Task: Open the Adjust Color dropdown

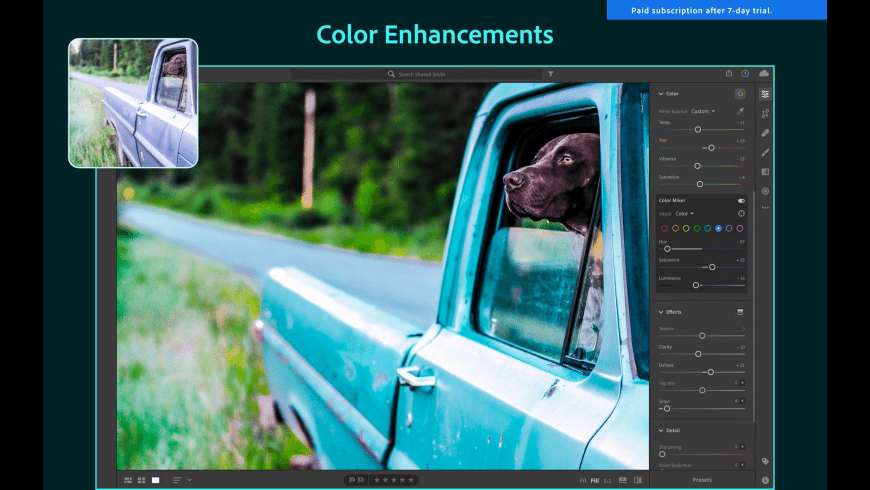Action: click(685, 213)
